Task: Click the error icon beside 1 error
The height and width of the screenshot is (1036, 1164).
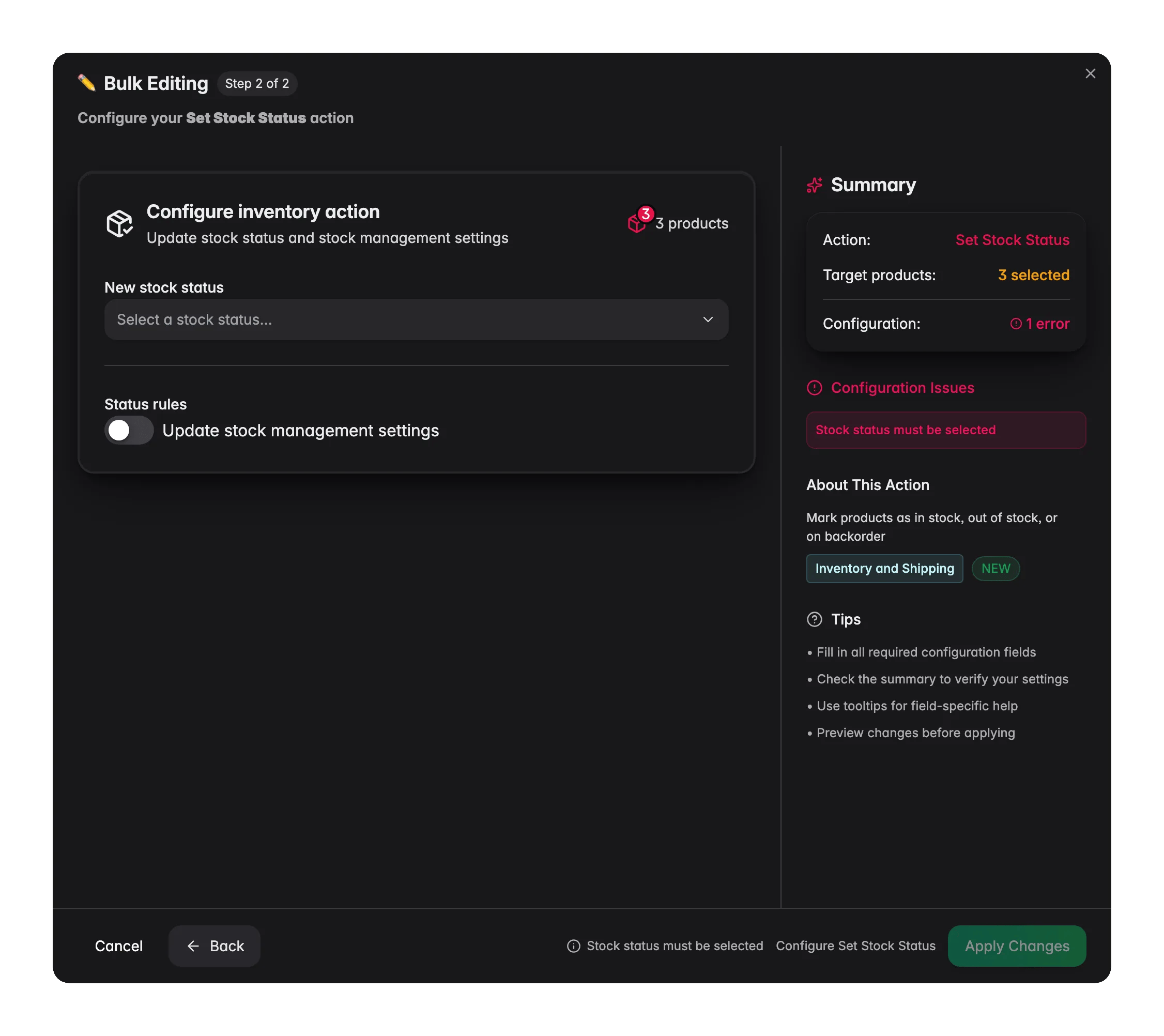Action: [x=1015, y=324]
